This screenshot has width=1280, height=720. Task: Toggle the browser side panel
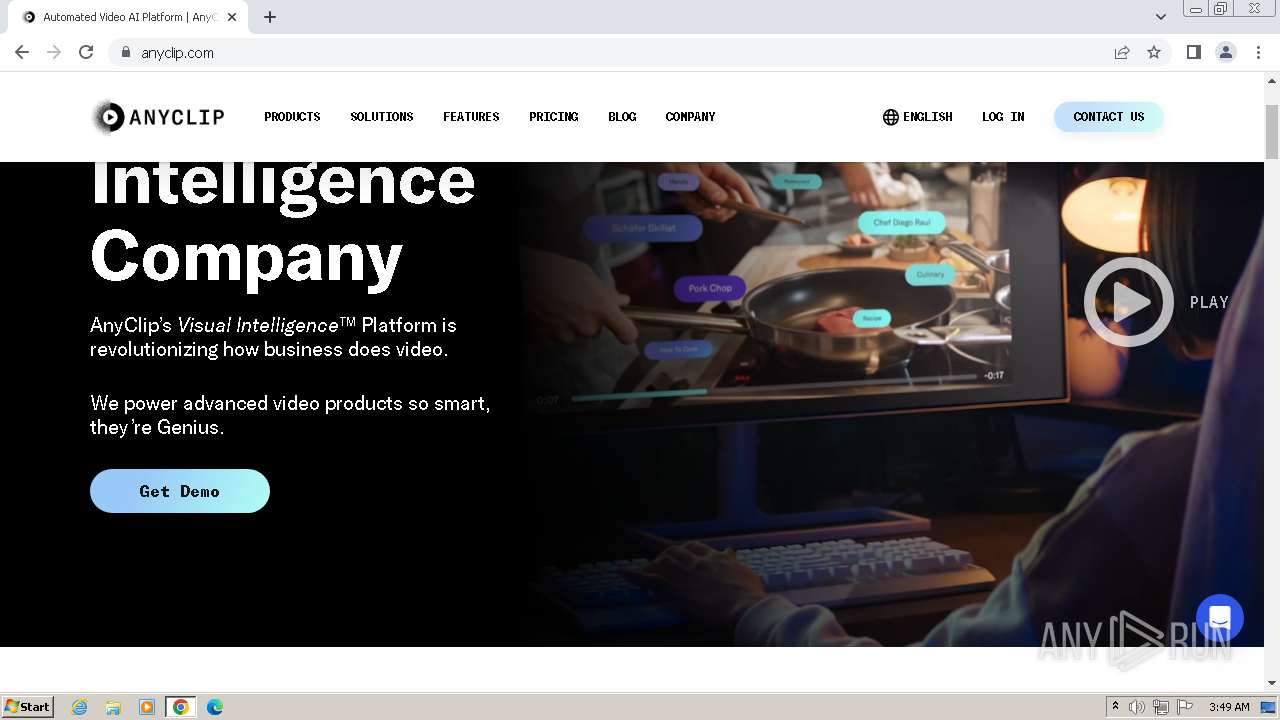(x=1193, y=53)
